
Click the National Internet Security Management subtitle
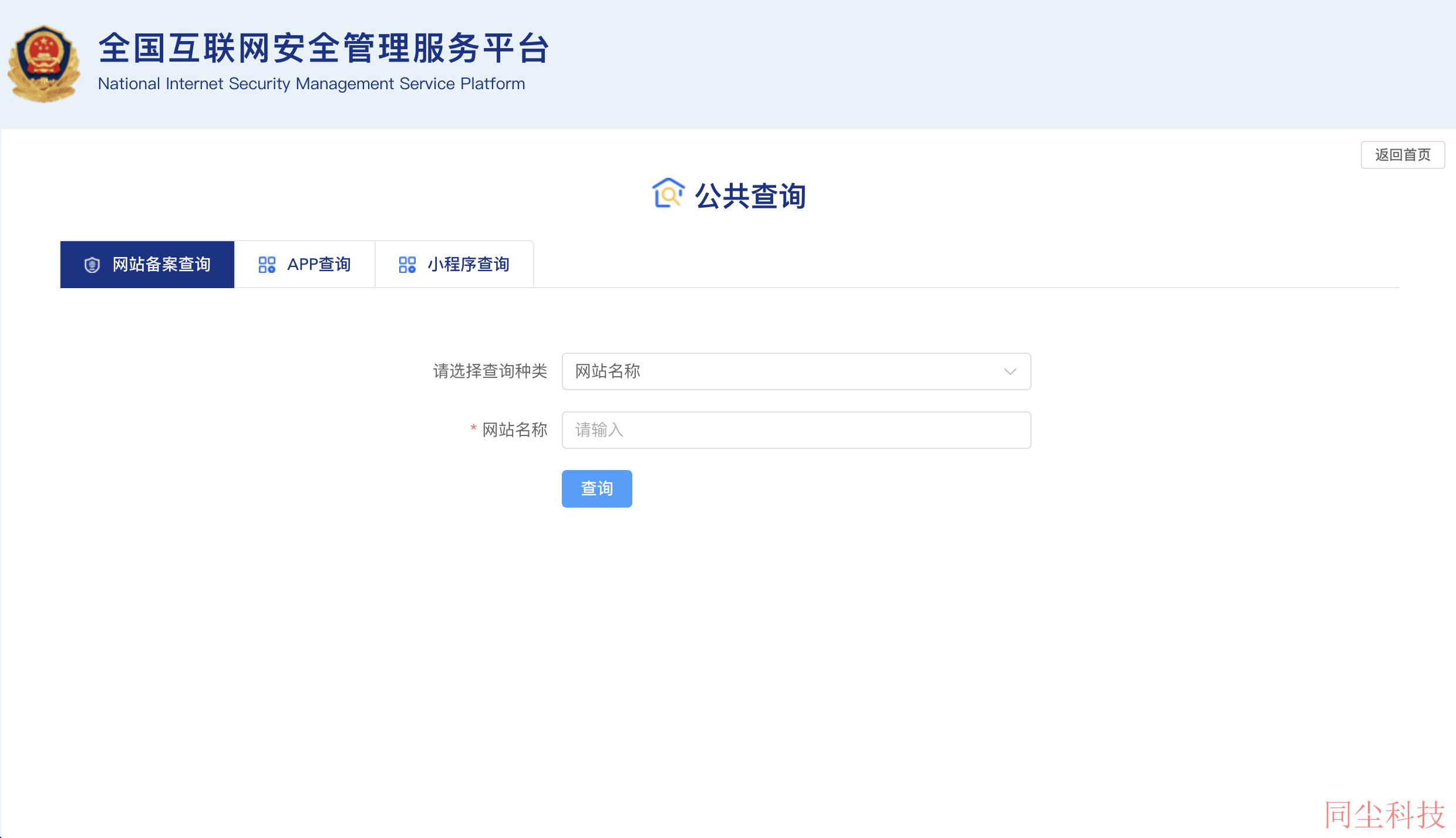click(x=311, y=84)
